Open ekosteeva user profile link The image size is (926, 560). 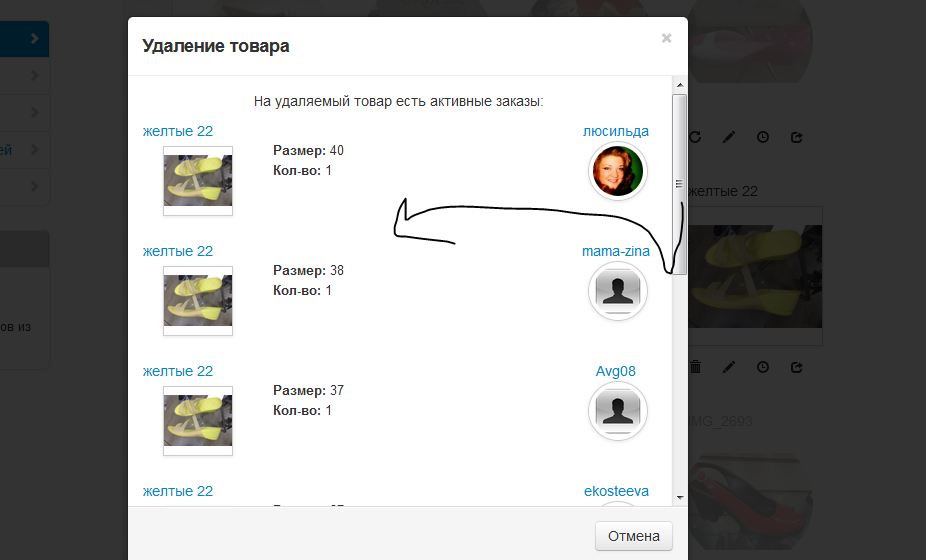(617, 491)
